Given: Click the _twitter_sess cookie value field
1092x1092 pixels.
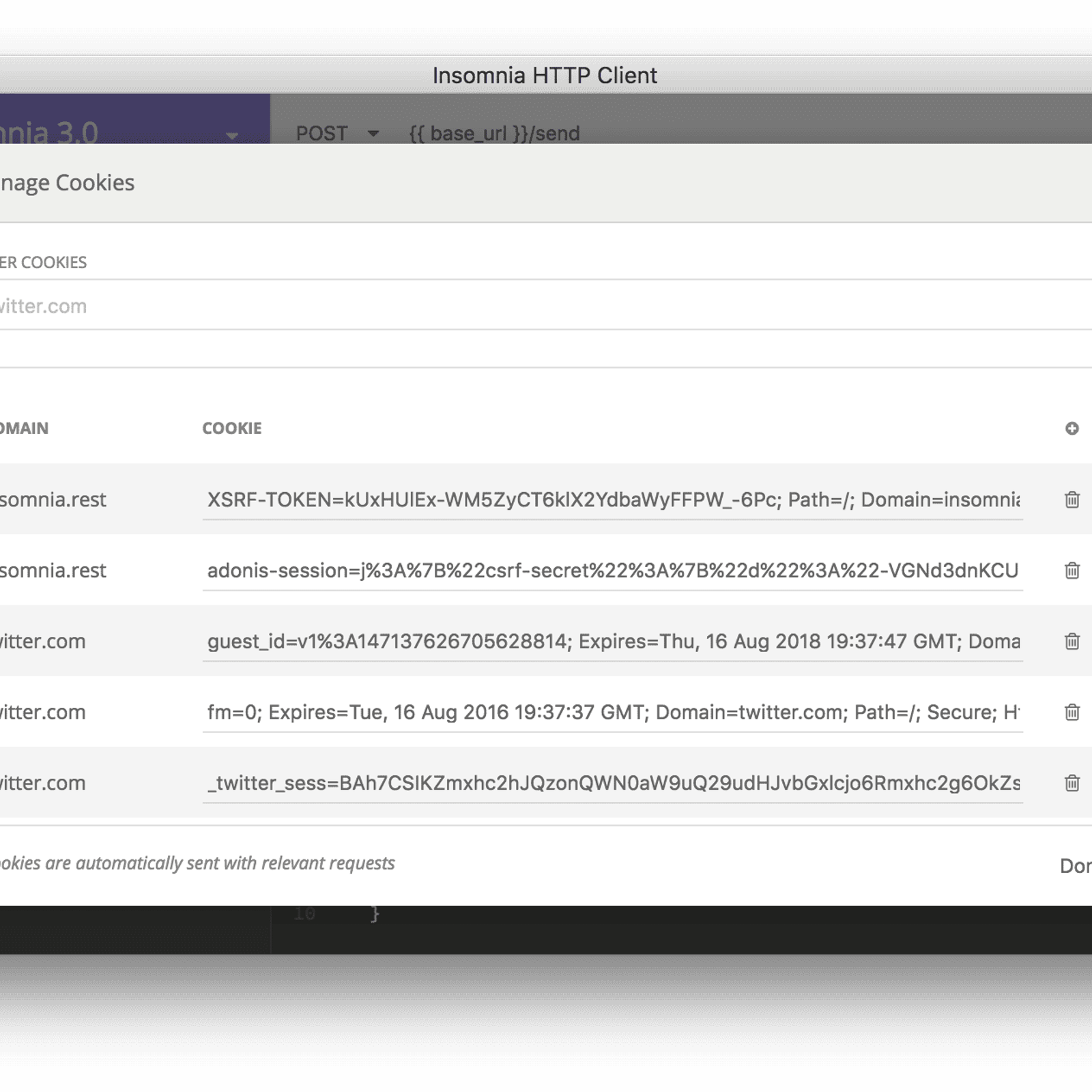Looking at the screenshot, I should point(612,783).
